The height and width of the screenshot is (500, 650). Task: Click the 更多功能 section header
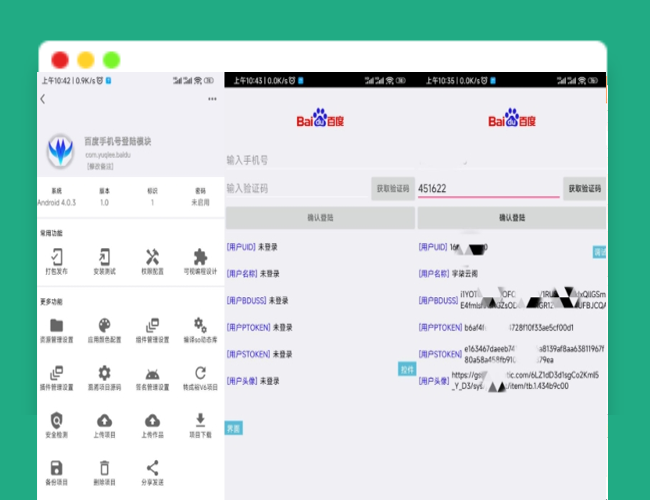click(51, 301)
